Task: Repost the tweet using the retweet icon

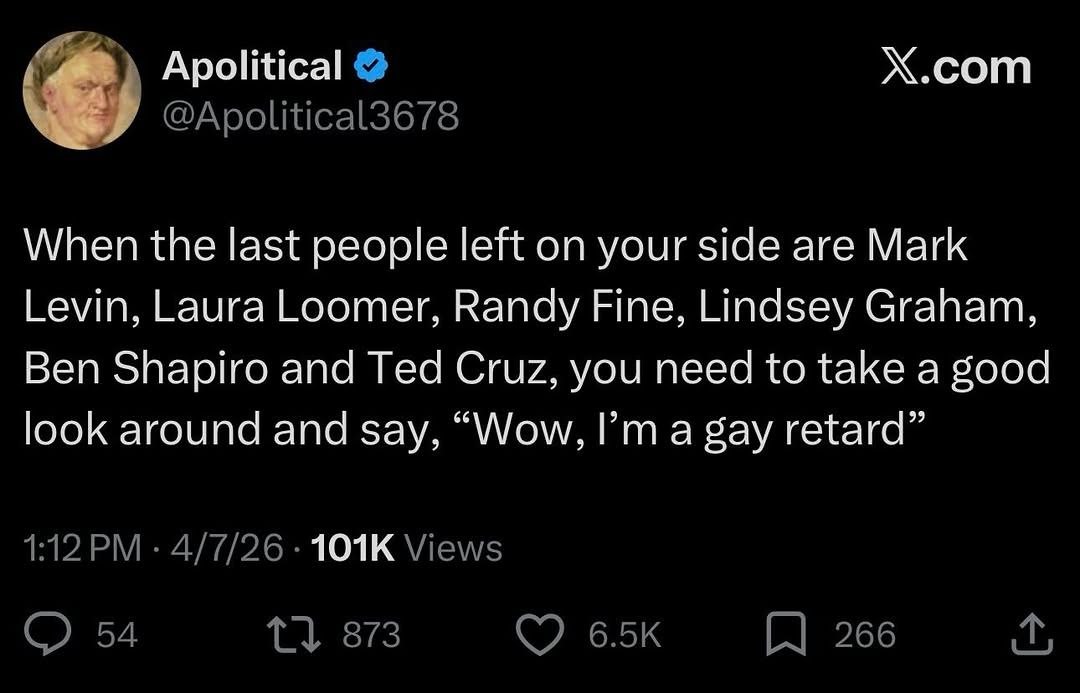Action: (294, 635)
